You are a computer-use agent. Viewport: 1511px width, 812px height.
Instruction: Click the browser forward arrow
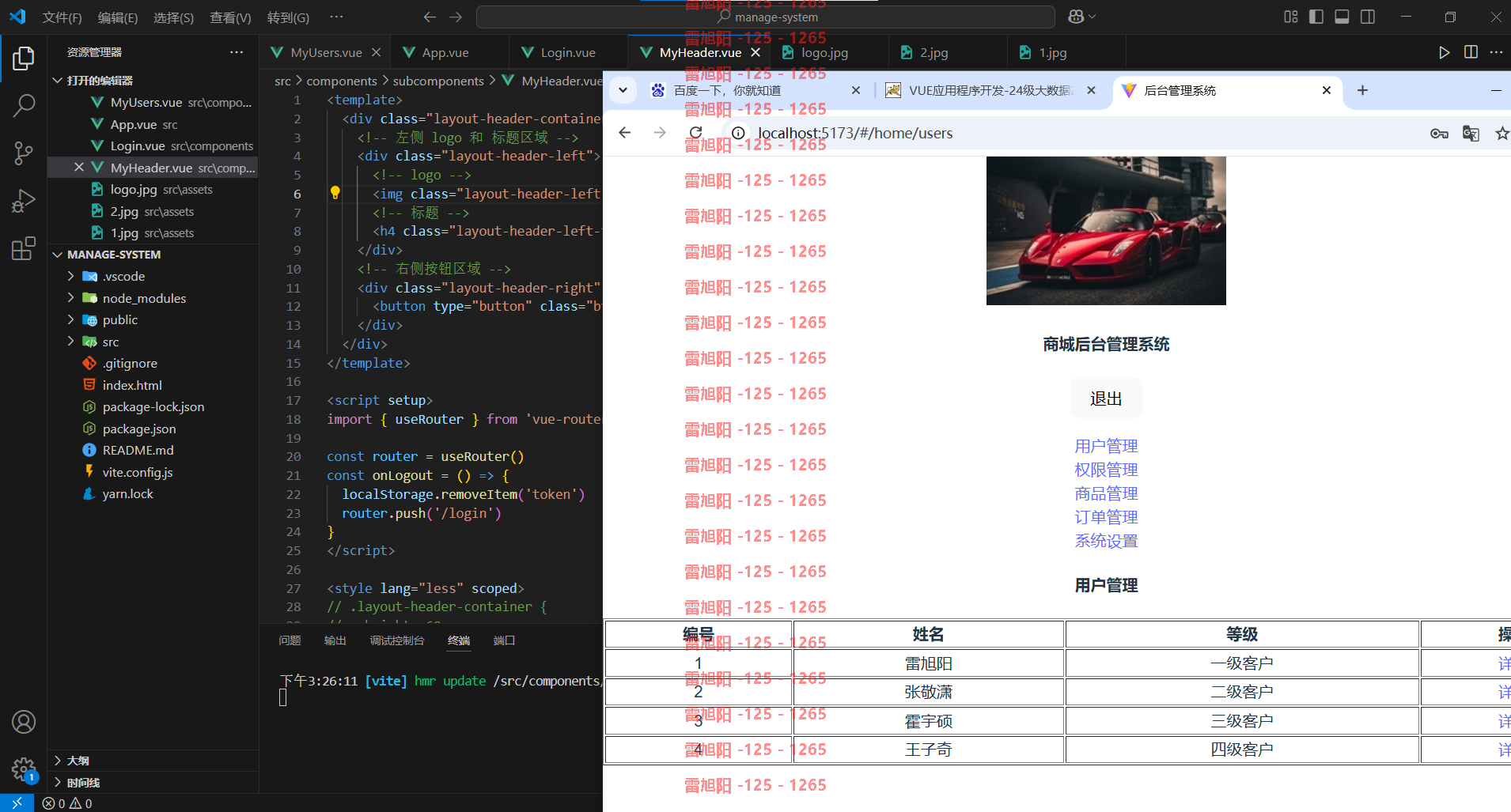point(660,133)
